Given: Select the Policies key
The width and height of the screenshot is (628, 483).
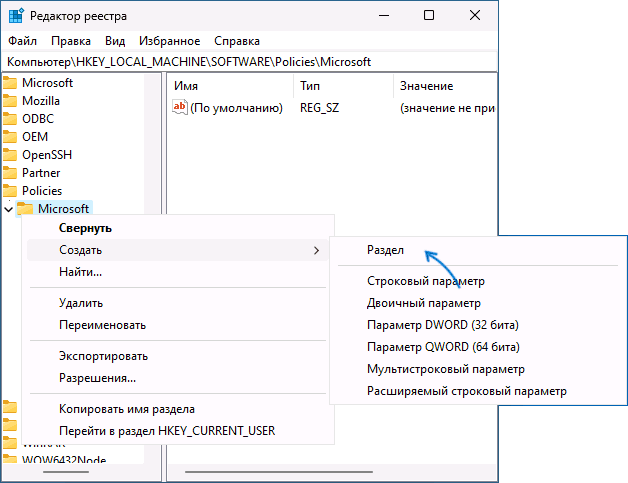Looking at the screenshot, I should (x=42, y=191).
